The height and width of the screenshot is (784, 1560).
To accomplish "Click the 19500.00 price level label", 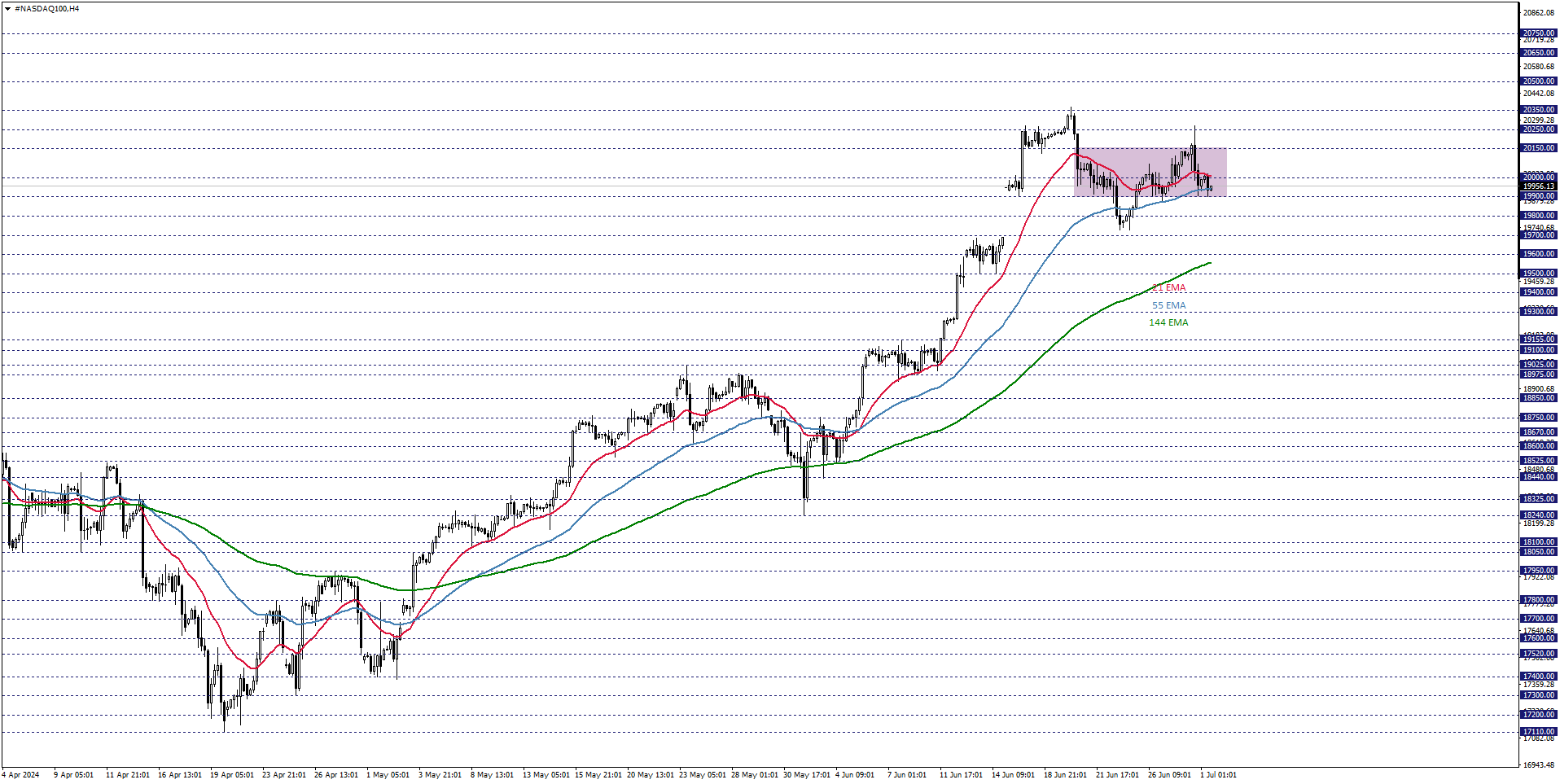I will (x=1539, y=274).
